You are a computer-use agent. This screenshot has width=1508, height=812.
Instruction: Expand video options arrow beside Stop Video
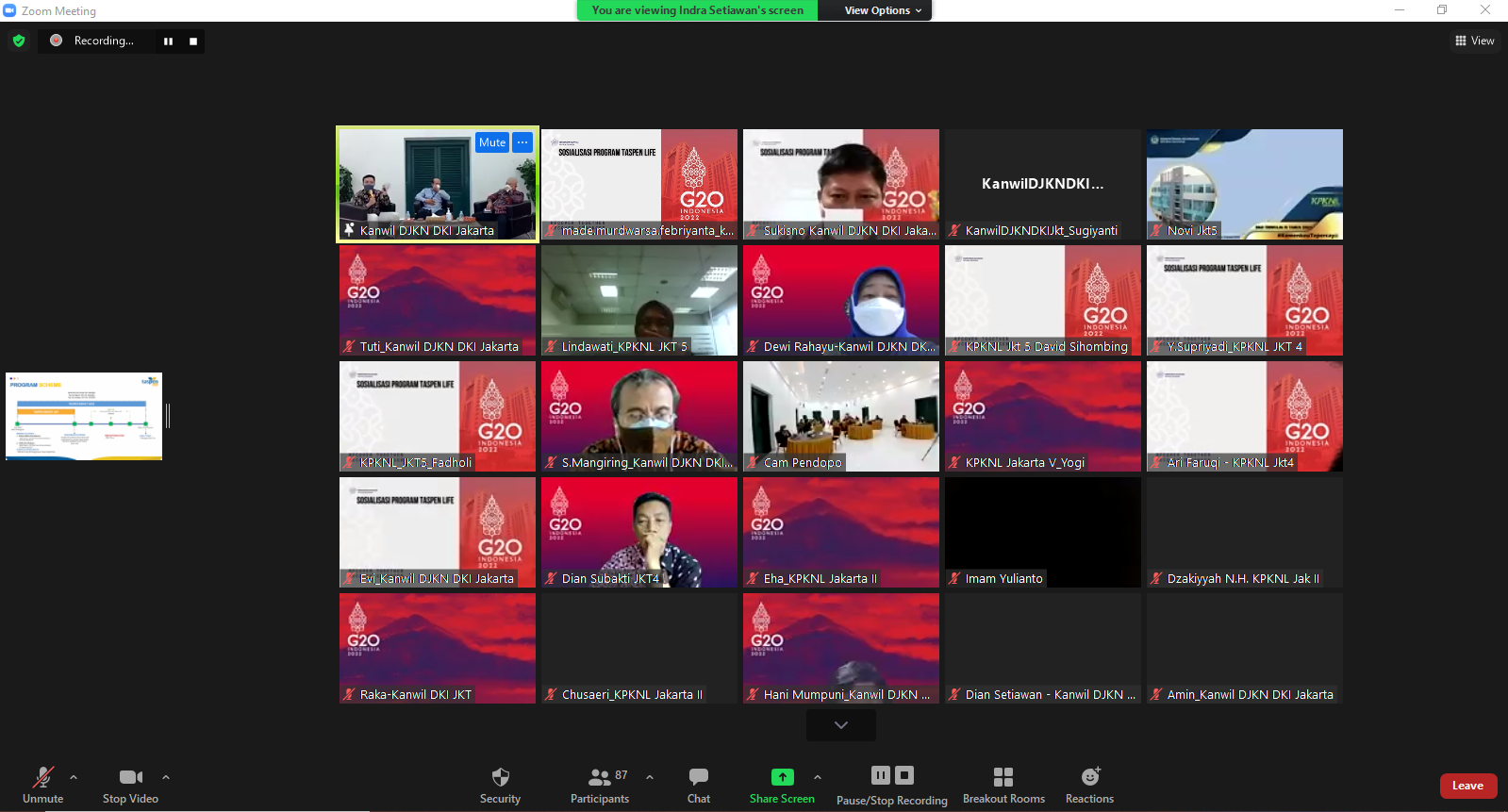166,777
